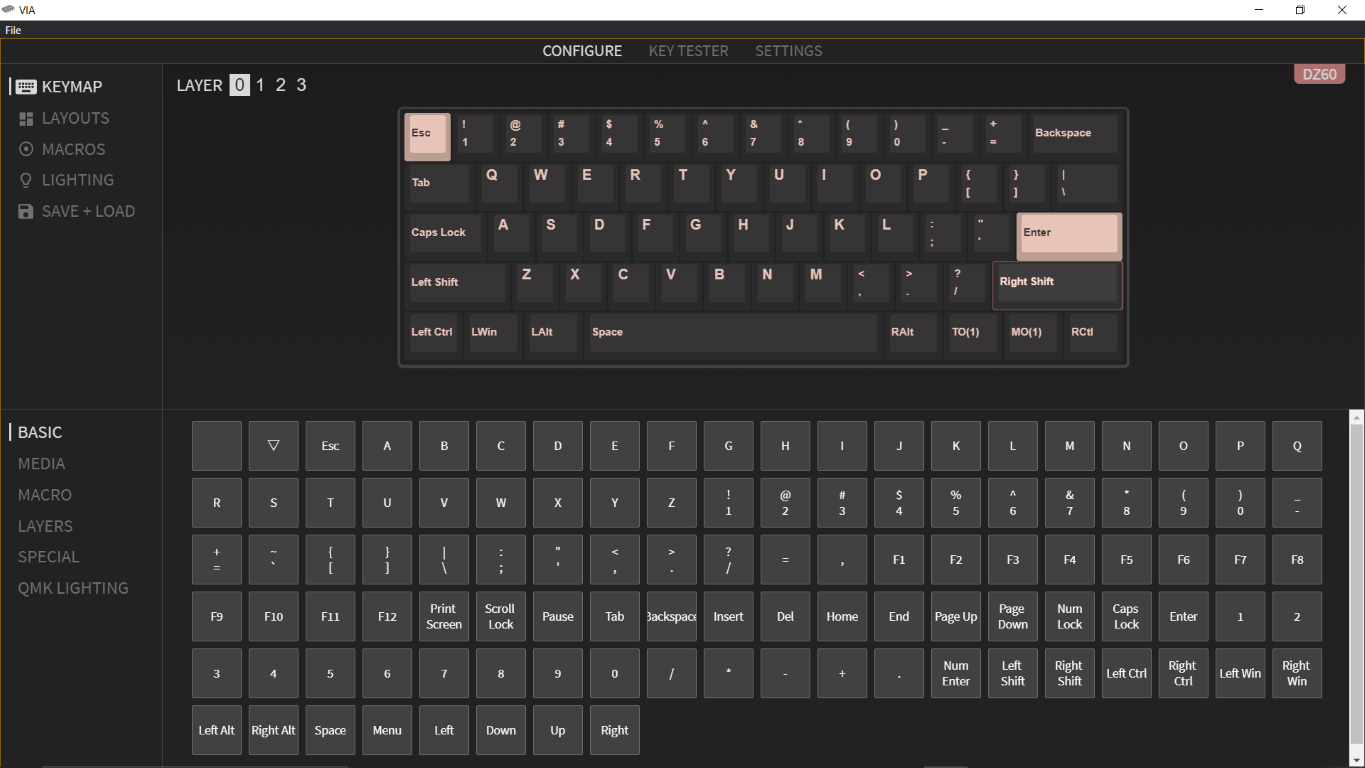Pick the Right Alt keycode in palette
Screen dimensions: 1365x768
pyautogui.click(x=273, y=730)
